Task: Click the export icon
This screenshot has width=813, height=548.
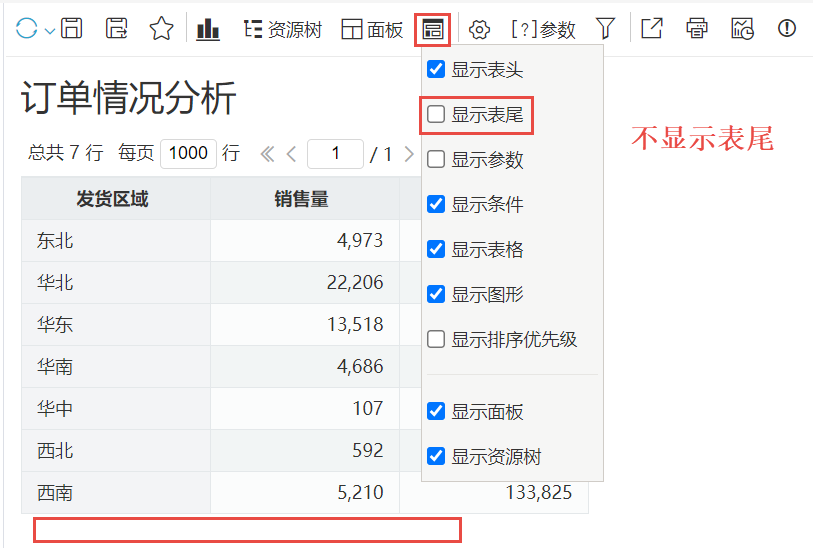Action: pos(652,28)
